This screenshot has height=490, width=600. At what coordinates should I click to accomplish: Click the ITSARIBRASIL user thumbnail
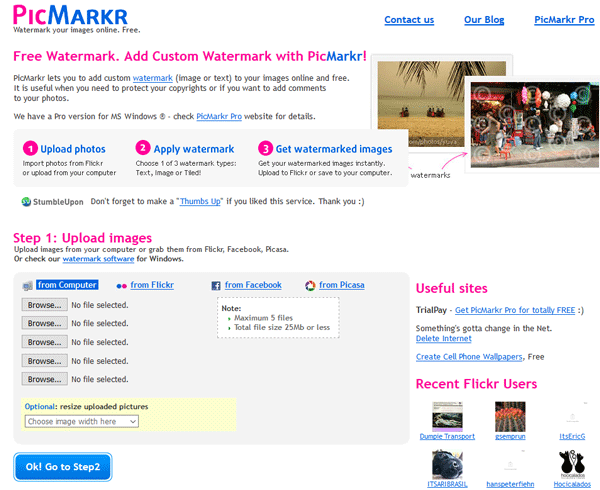pyautogui.click(x=447, y=464)
